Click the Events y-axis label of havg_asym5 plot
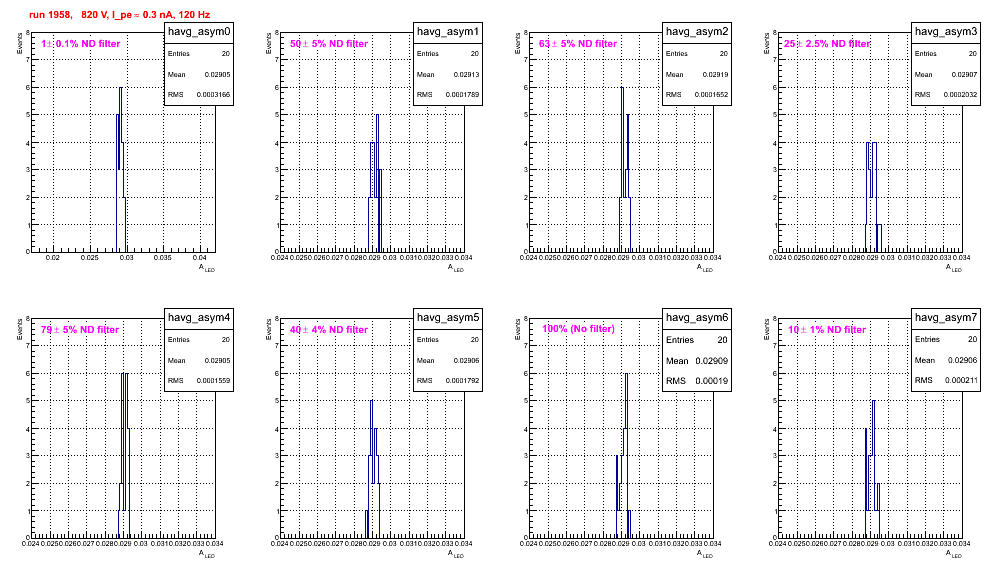This screenshot has width=996, height=572. [269, 329]
